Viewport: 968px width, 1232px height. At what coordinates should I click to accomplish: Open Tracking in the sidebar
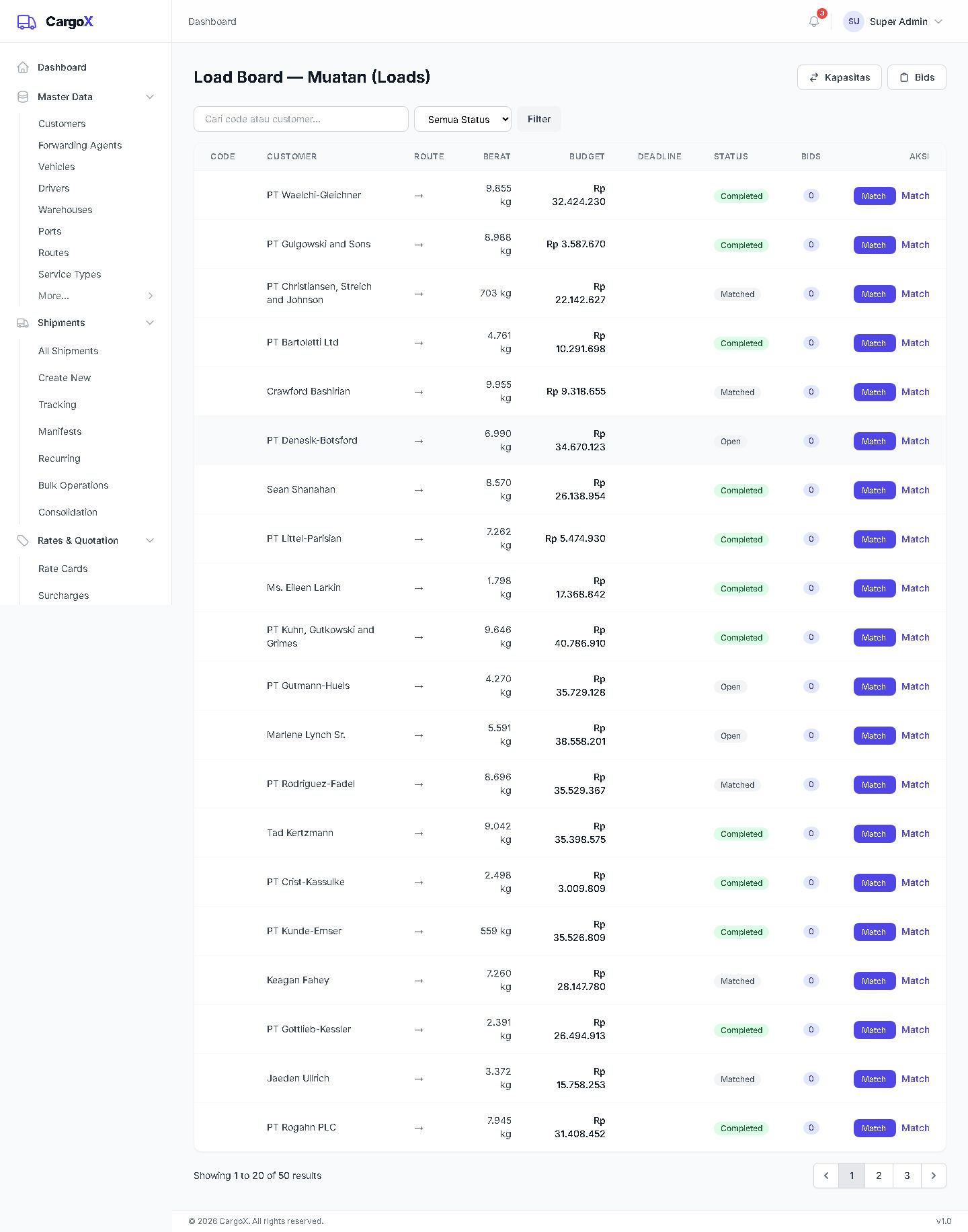57,405
